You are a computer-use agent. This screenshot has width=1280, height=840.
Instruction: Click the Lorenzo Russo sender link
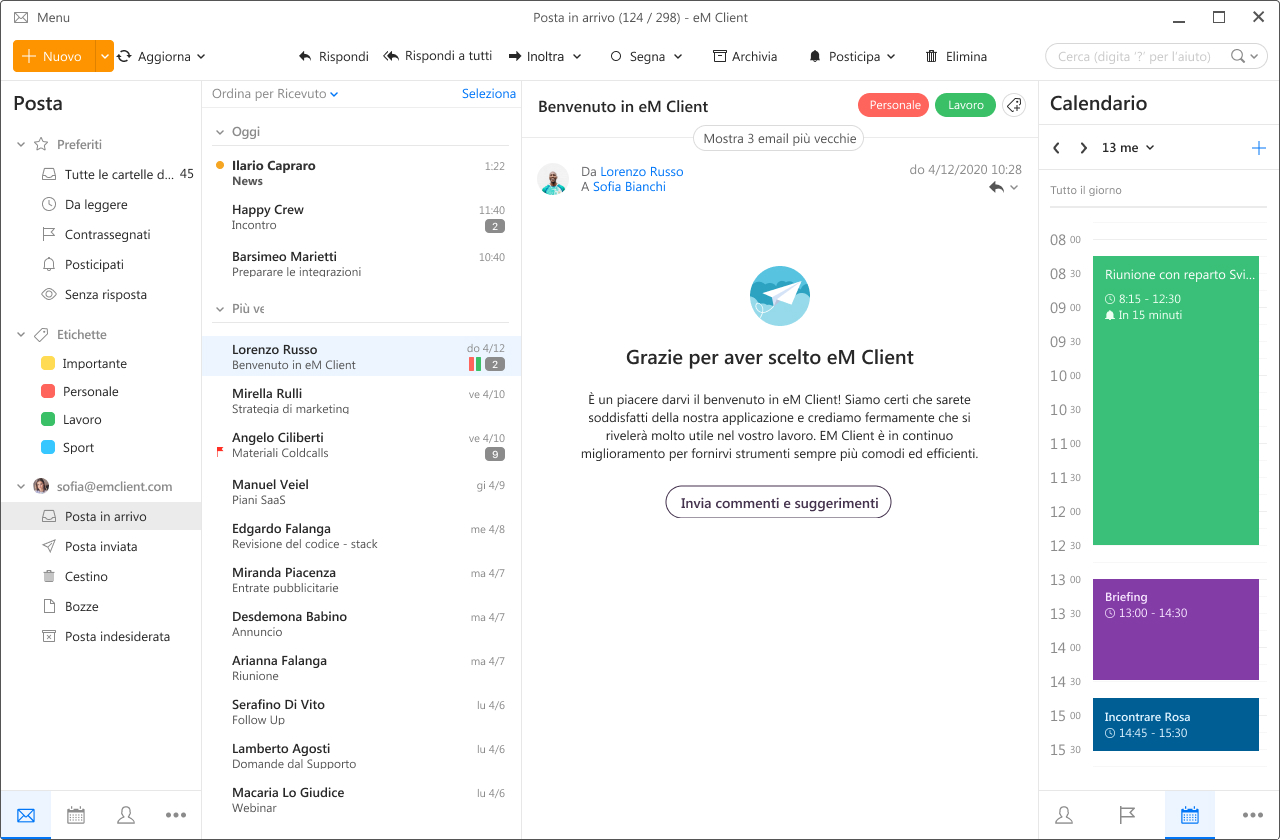[642, 172]
